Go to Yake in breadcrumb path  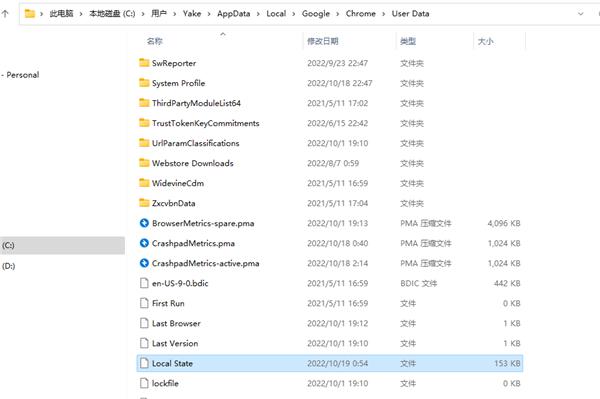pyautogui.click(x=192, y=14)
